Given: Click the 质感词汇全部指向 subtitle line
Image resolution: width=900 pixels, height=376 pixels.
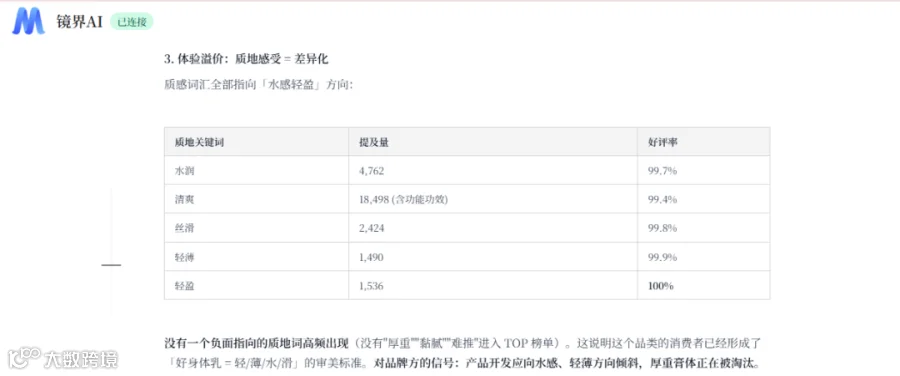Looking at the screenshot, I should (258, 86).
